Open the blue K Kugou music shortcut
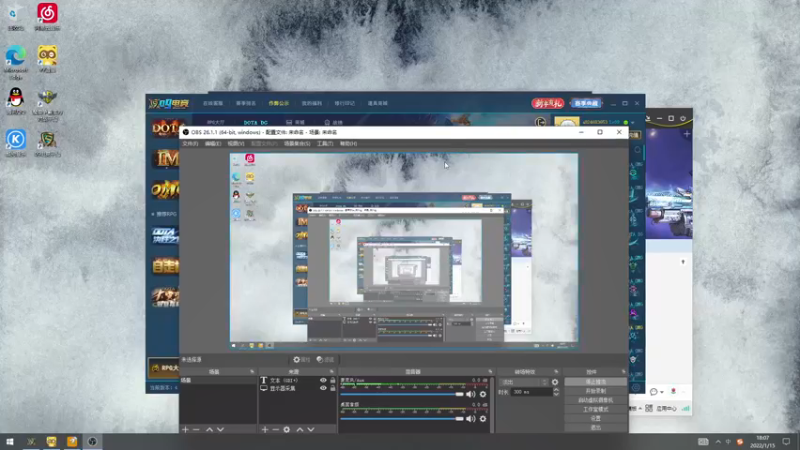This screenshot has height=450, width=800. coord(16,142)
